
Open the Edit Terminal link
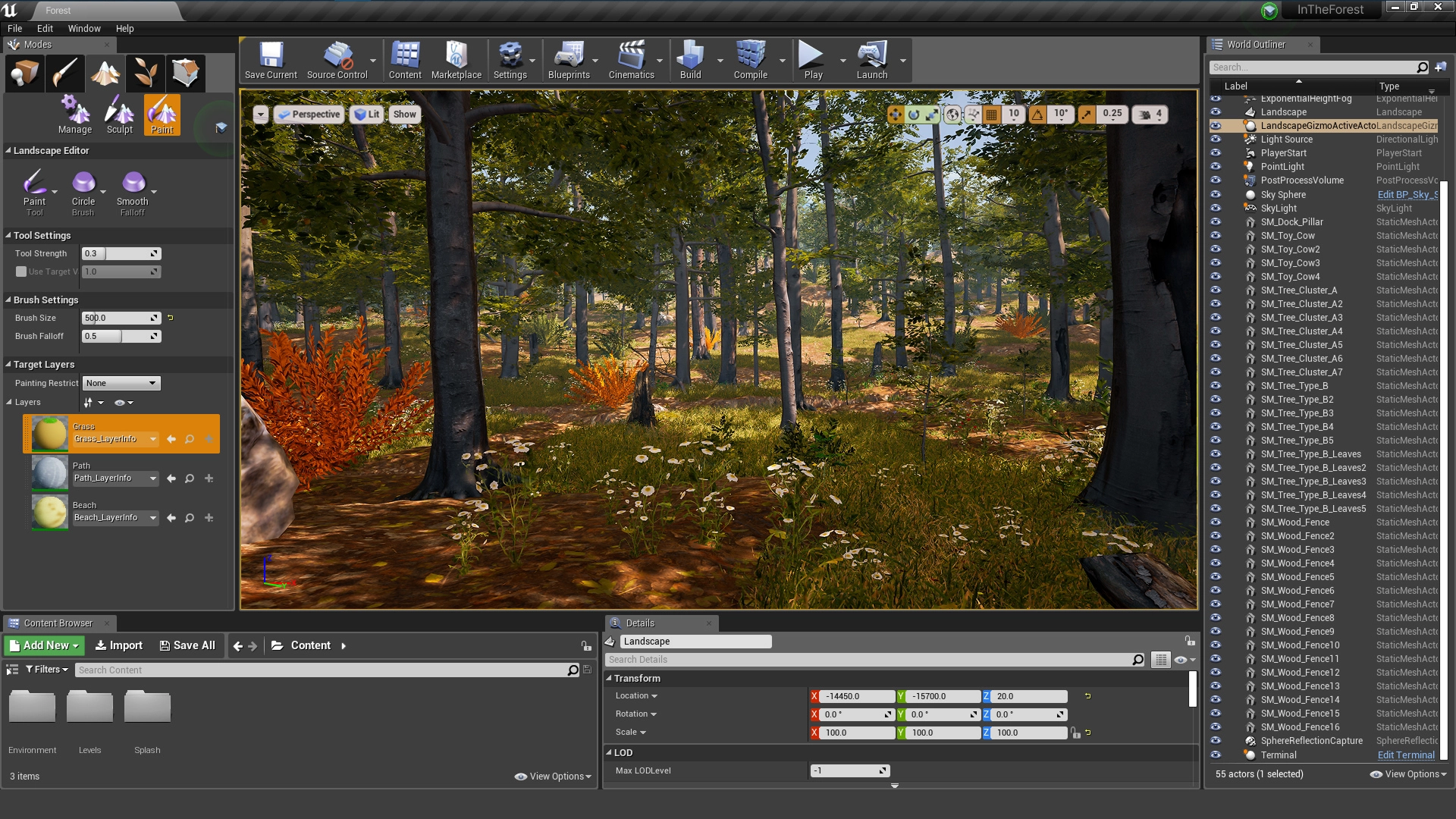pos(1406,755)
